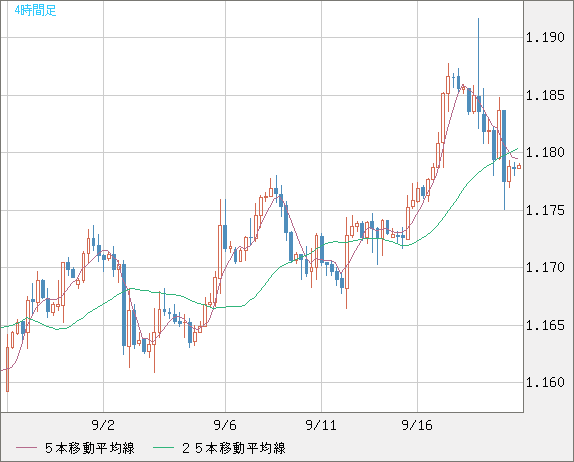The image size is (574, 462).
Task: Click the 9/11 date axis label
Action: 321,425
